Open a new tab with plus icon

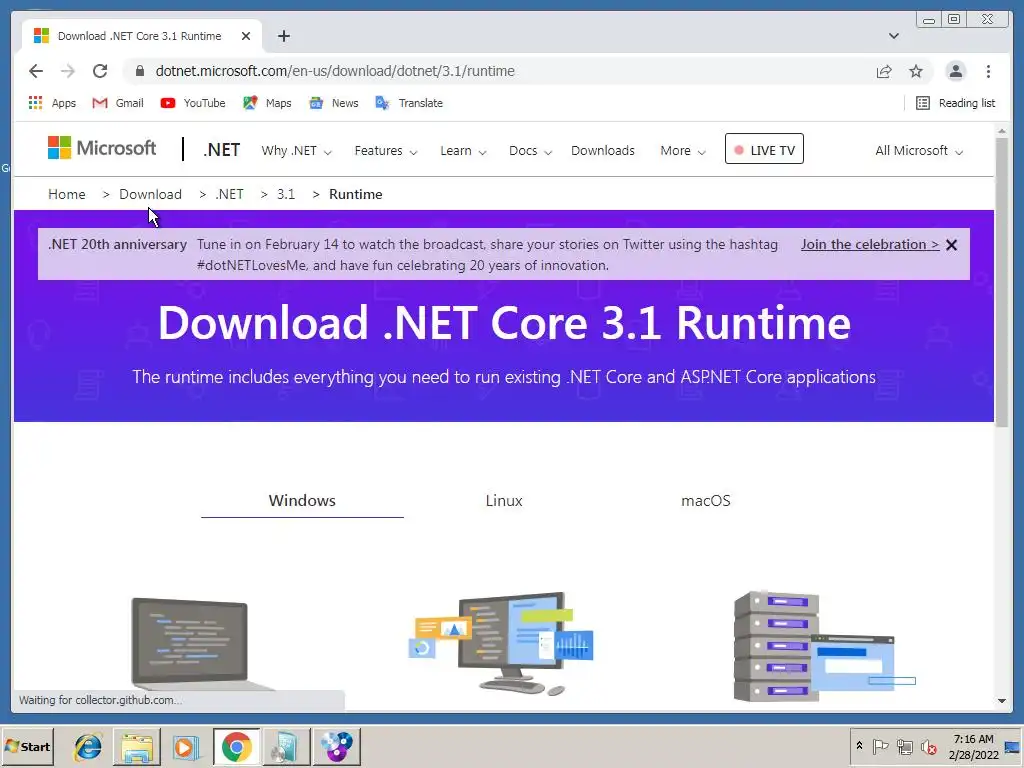[x=283, y=36]
